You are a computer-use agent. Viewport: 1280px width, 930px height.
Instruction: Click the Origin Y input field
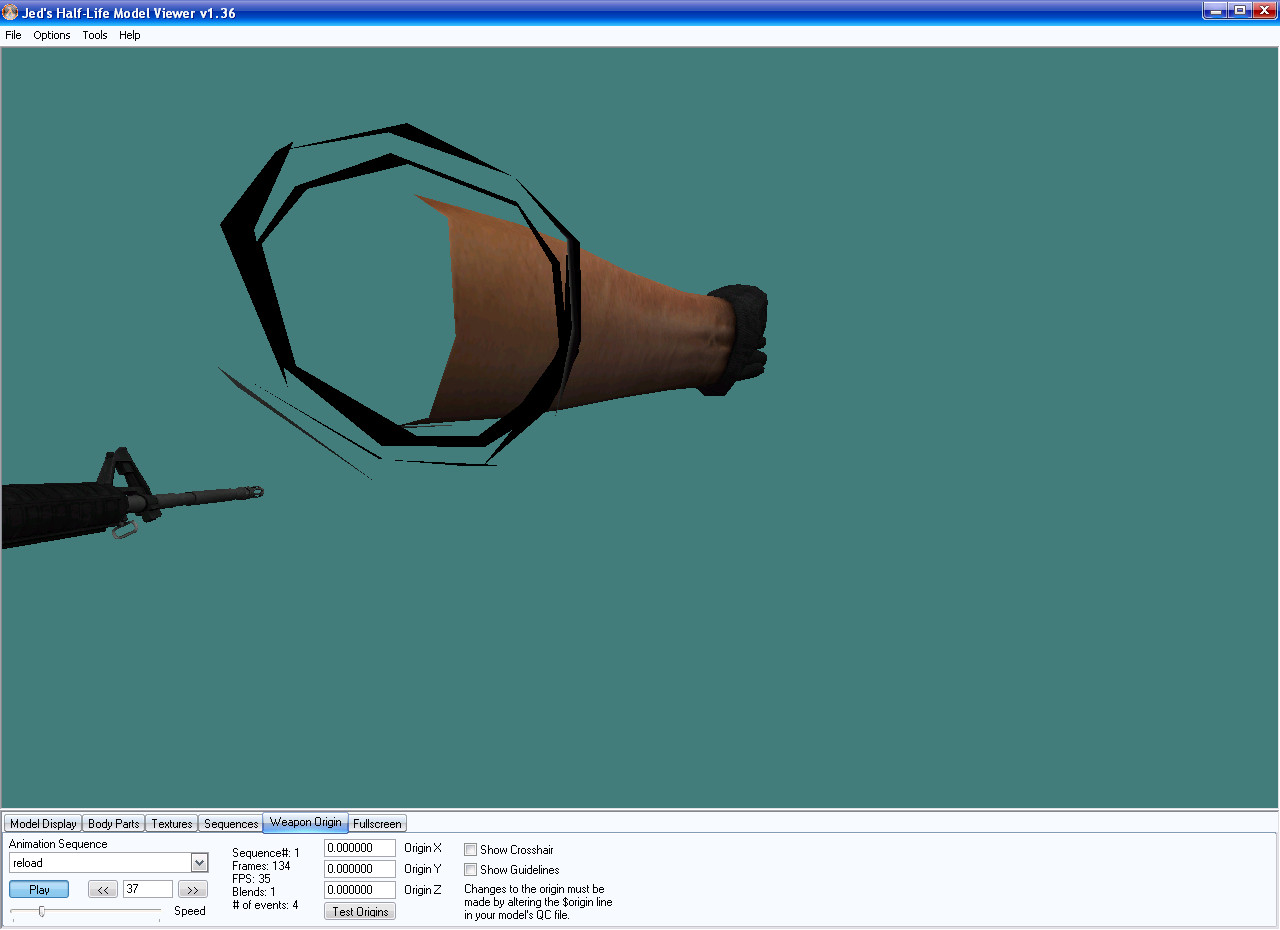(x=360, y=869)
